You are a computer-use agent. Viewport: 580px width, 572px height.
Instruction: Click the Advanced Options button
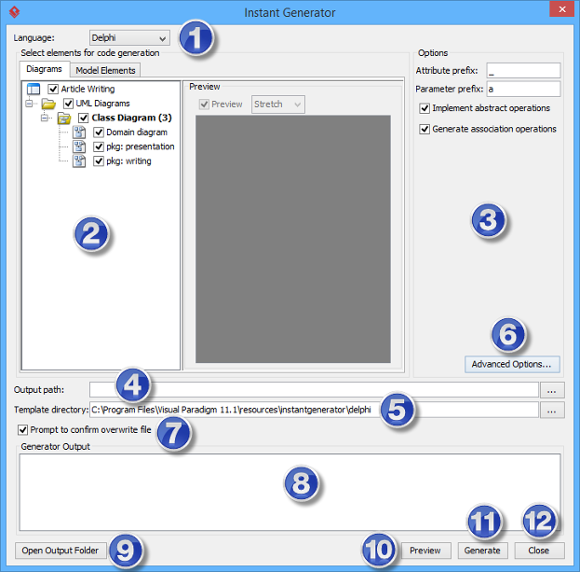click(x=512, y=364)
